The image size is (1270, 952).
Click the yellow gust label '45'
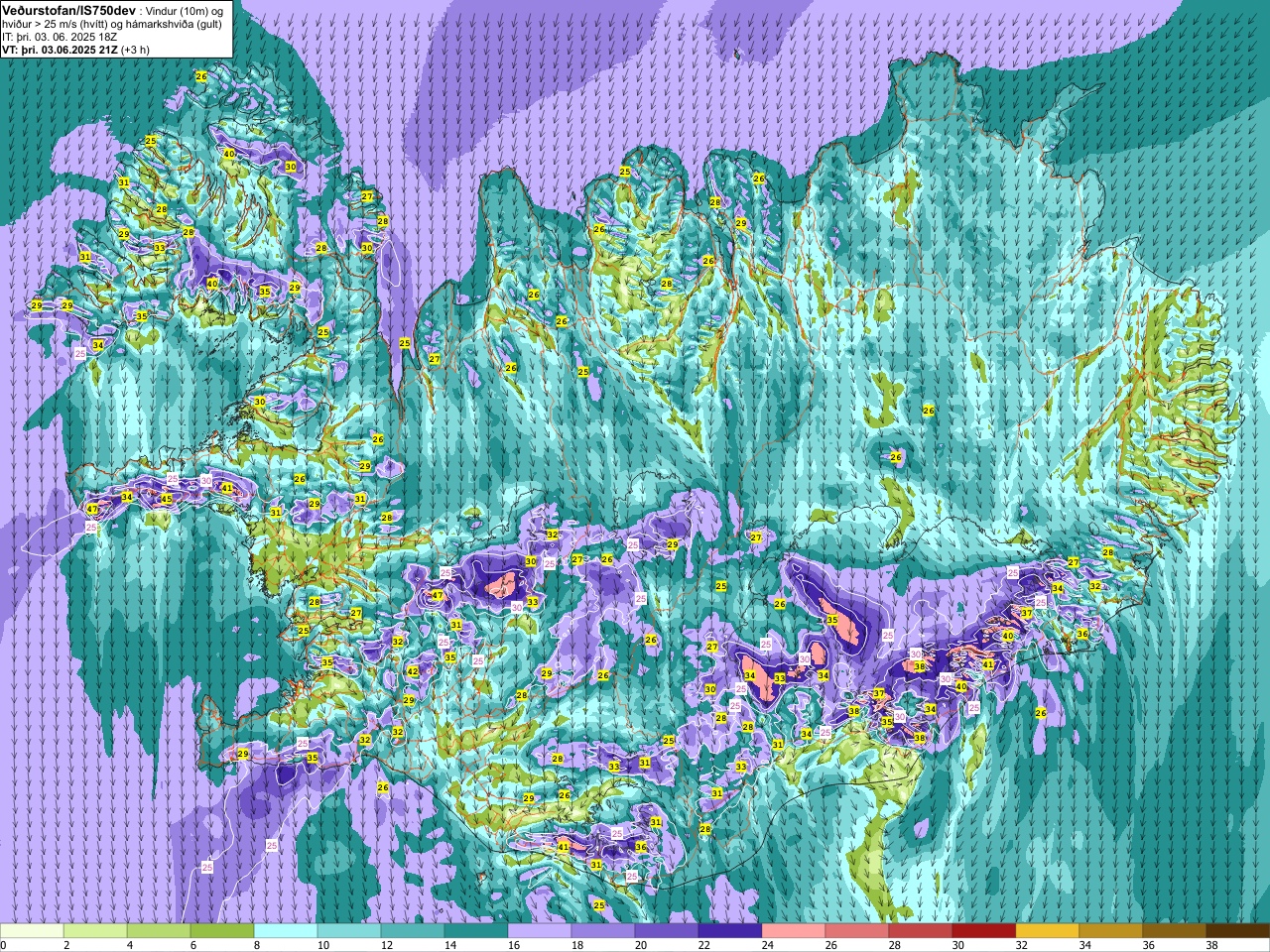coord(166,499)
